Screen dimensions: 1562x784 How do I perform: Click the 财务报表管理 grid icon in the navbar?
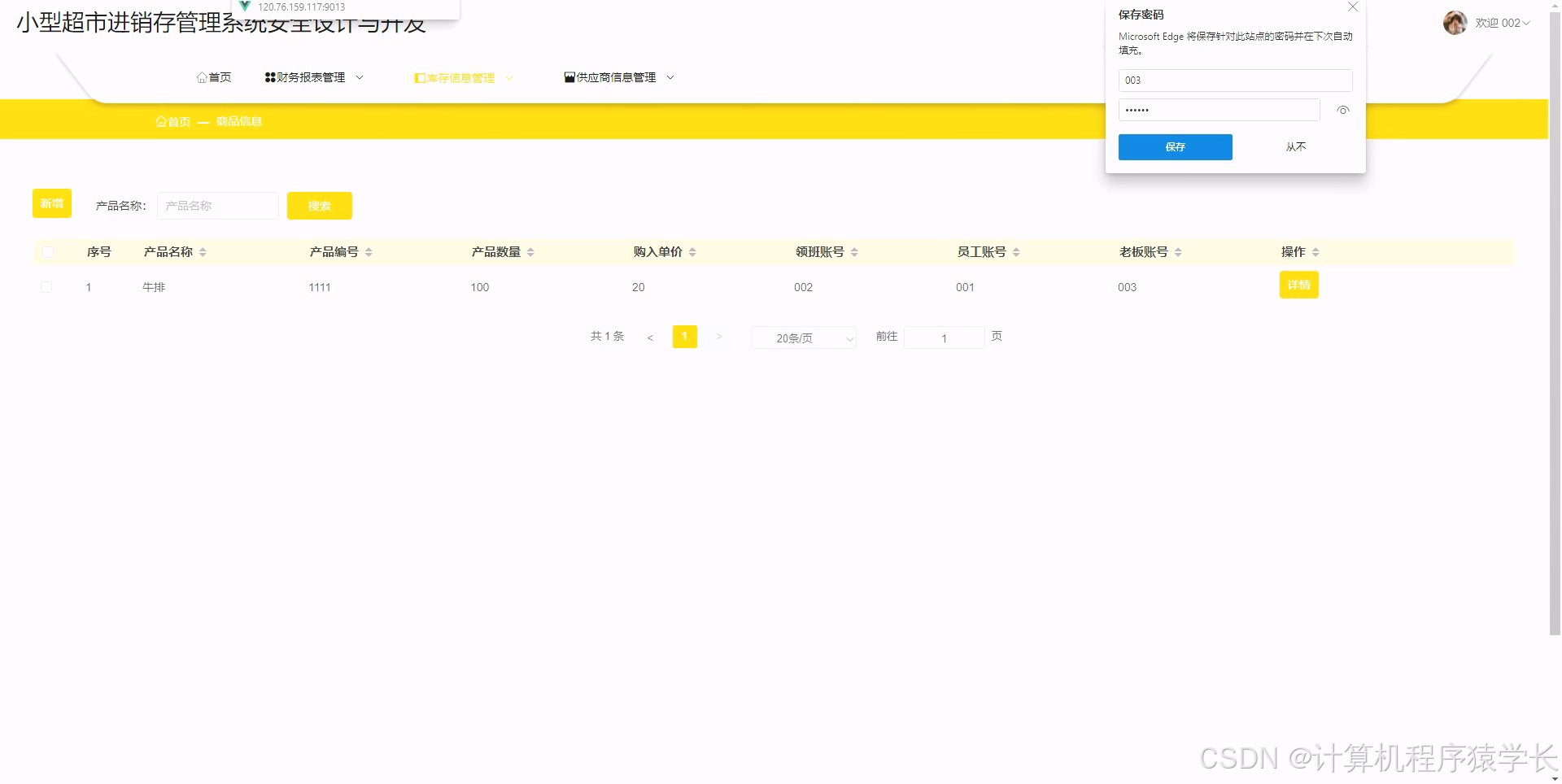[268, 77]
